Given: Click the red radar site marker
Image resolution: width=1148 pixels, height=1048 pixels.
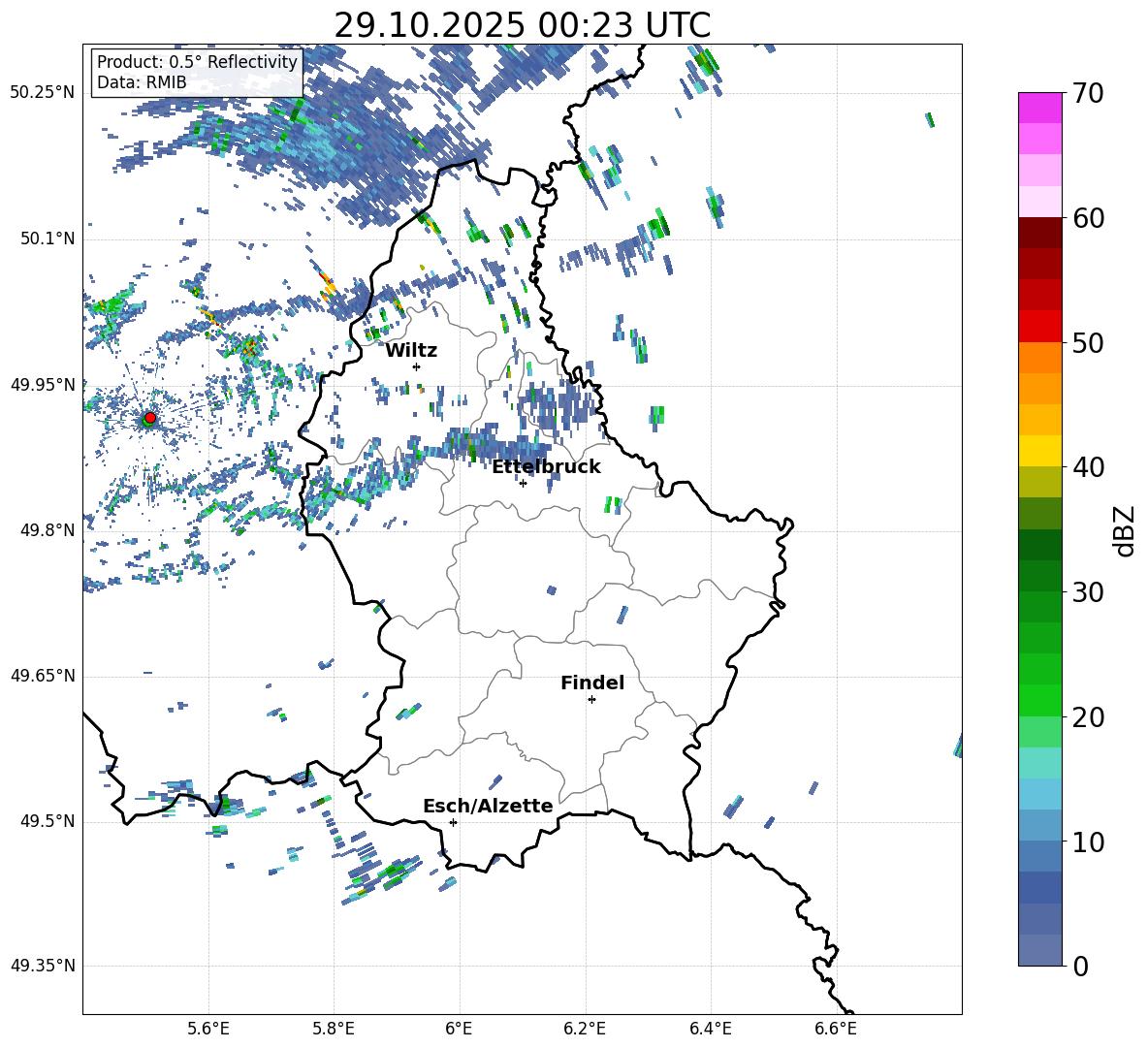Looking at the screenshot, I should click(x=150, y=418).
